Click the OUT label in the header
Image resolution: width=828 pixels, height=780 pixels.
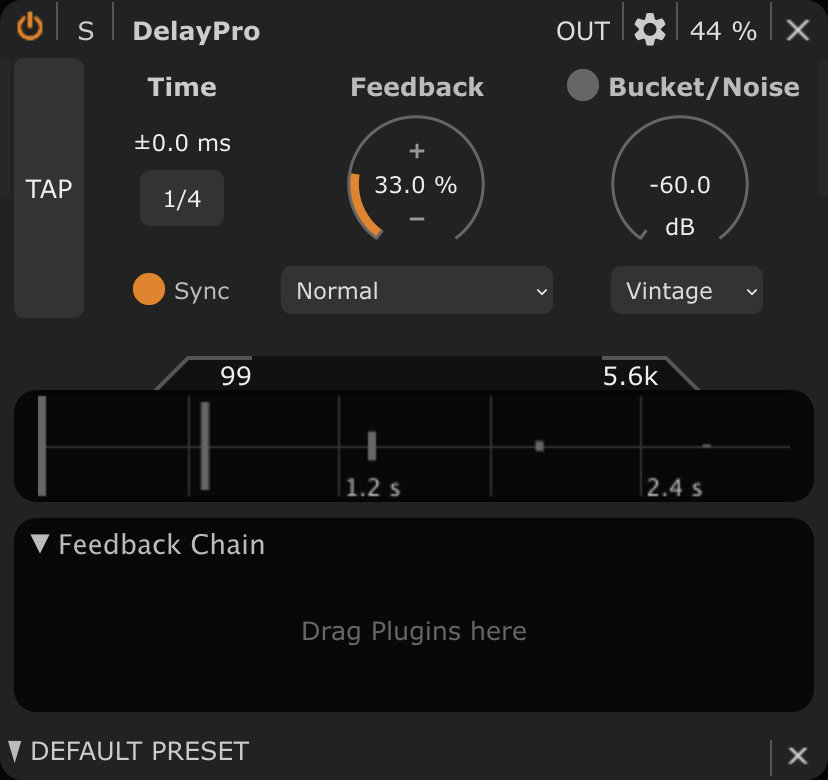(583, 31)
